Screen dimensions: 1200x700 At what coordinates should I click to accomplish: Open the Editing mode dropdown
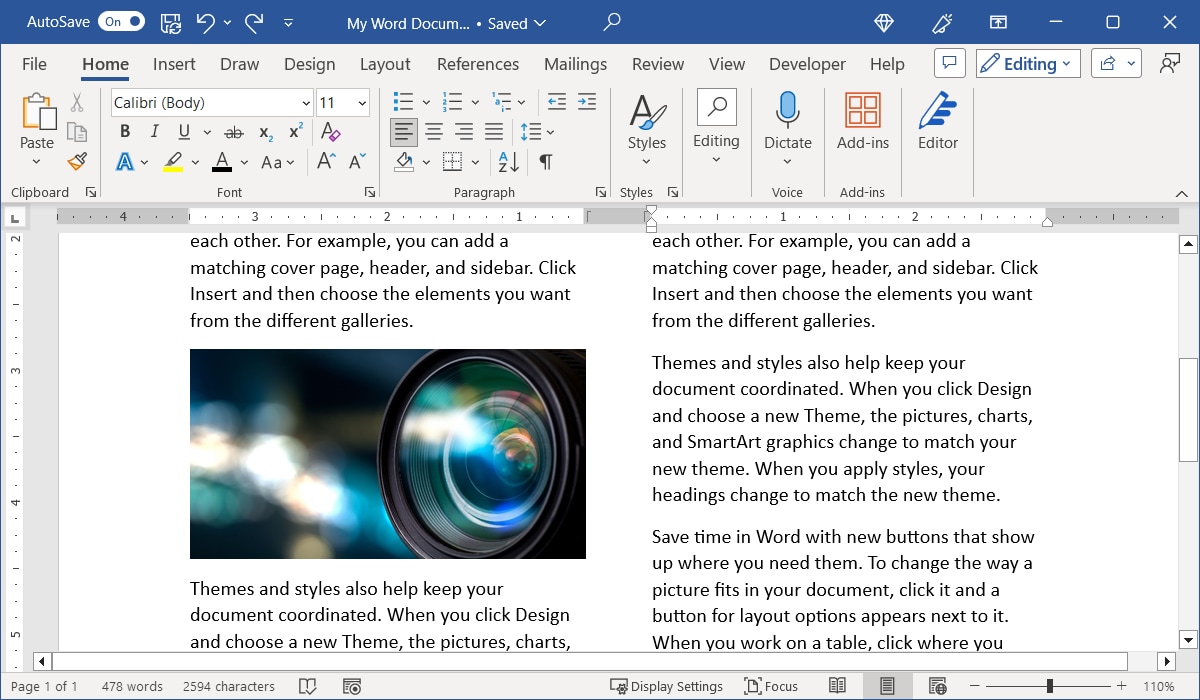click(1027, 62)
